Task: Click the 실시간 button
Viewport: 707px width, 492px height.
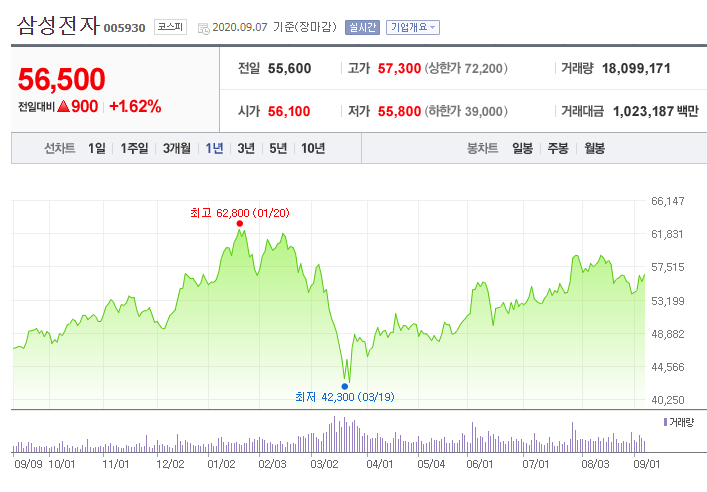Action: point(362,28)
